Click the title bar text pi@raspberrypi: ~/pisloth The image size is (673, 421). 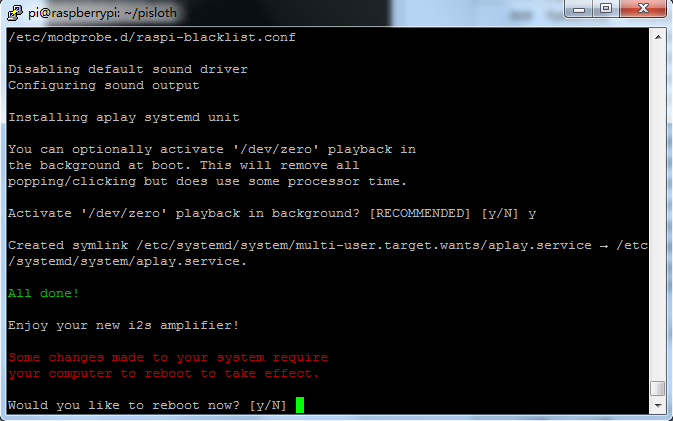click(102, 13)
